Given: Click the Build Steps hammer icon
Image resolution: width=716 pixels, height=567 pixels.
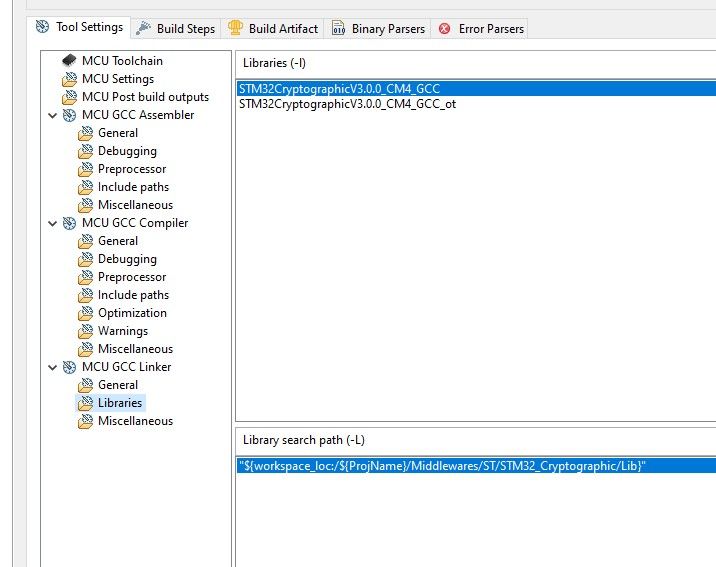Looking at the screenshot, I should pyautogui.click(x=143, y=28).
